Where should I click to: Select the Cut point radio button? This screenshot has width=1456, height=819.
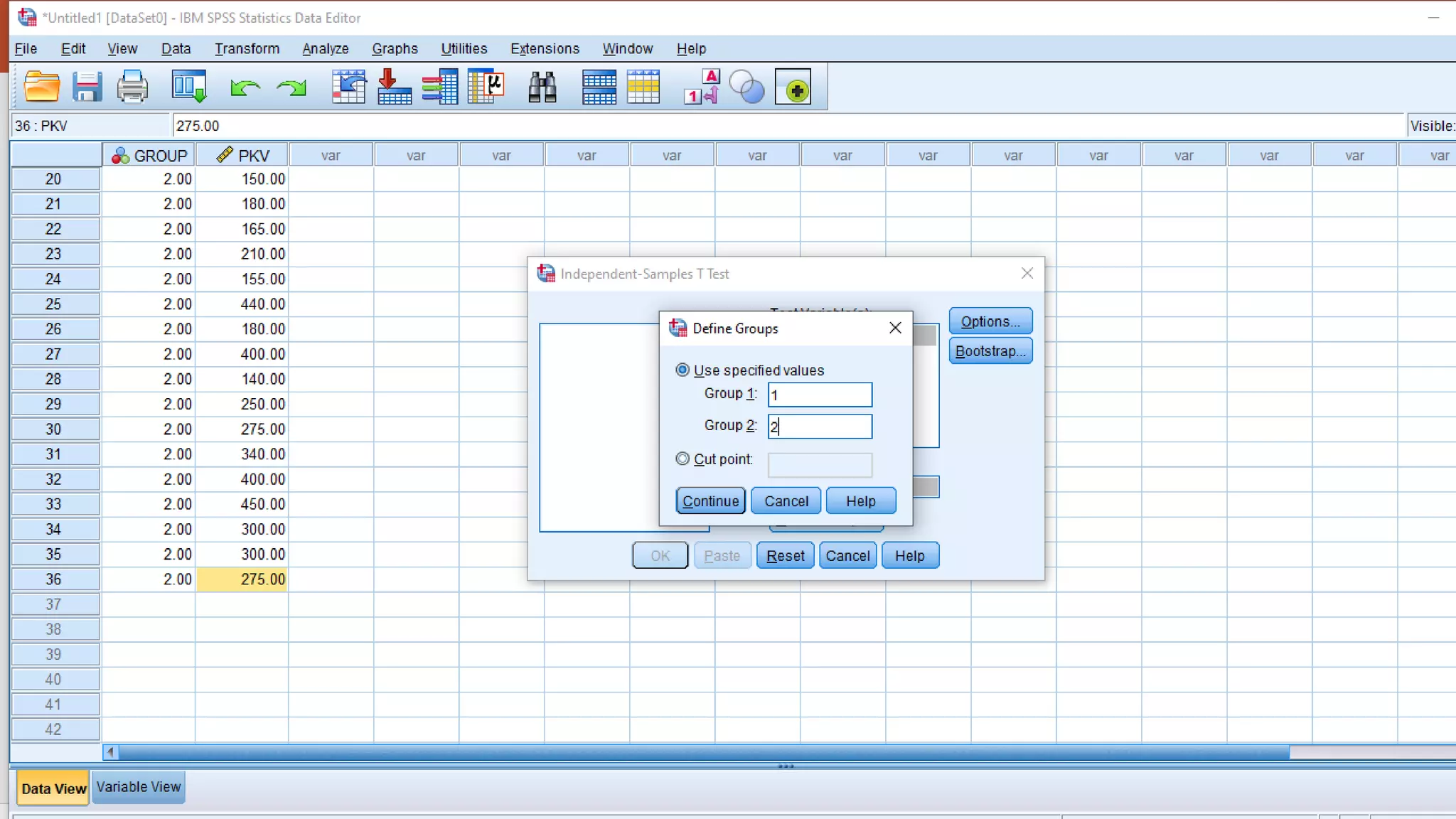pos(682,459)
